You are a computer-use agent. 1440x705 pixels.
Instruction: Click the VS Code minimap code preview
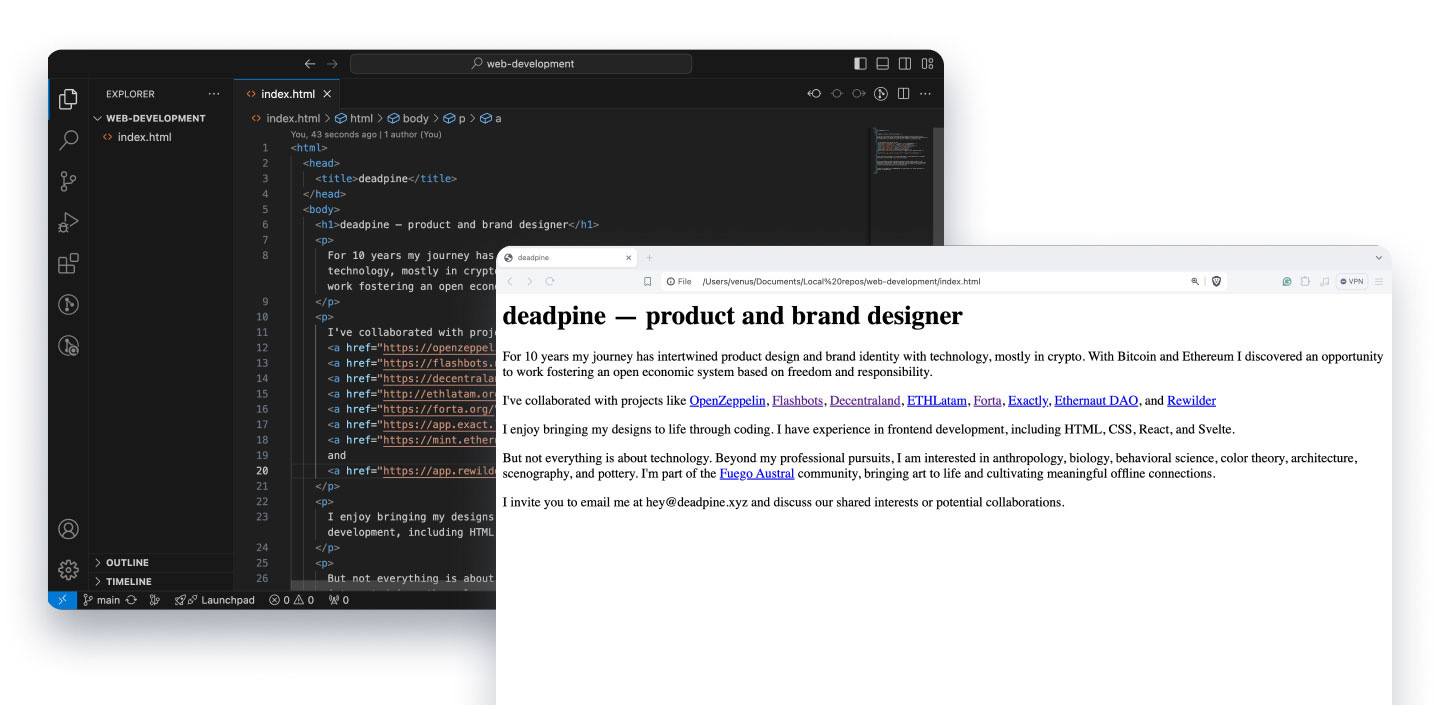point(900,150)
